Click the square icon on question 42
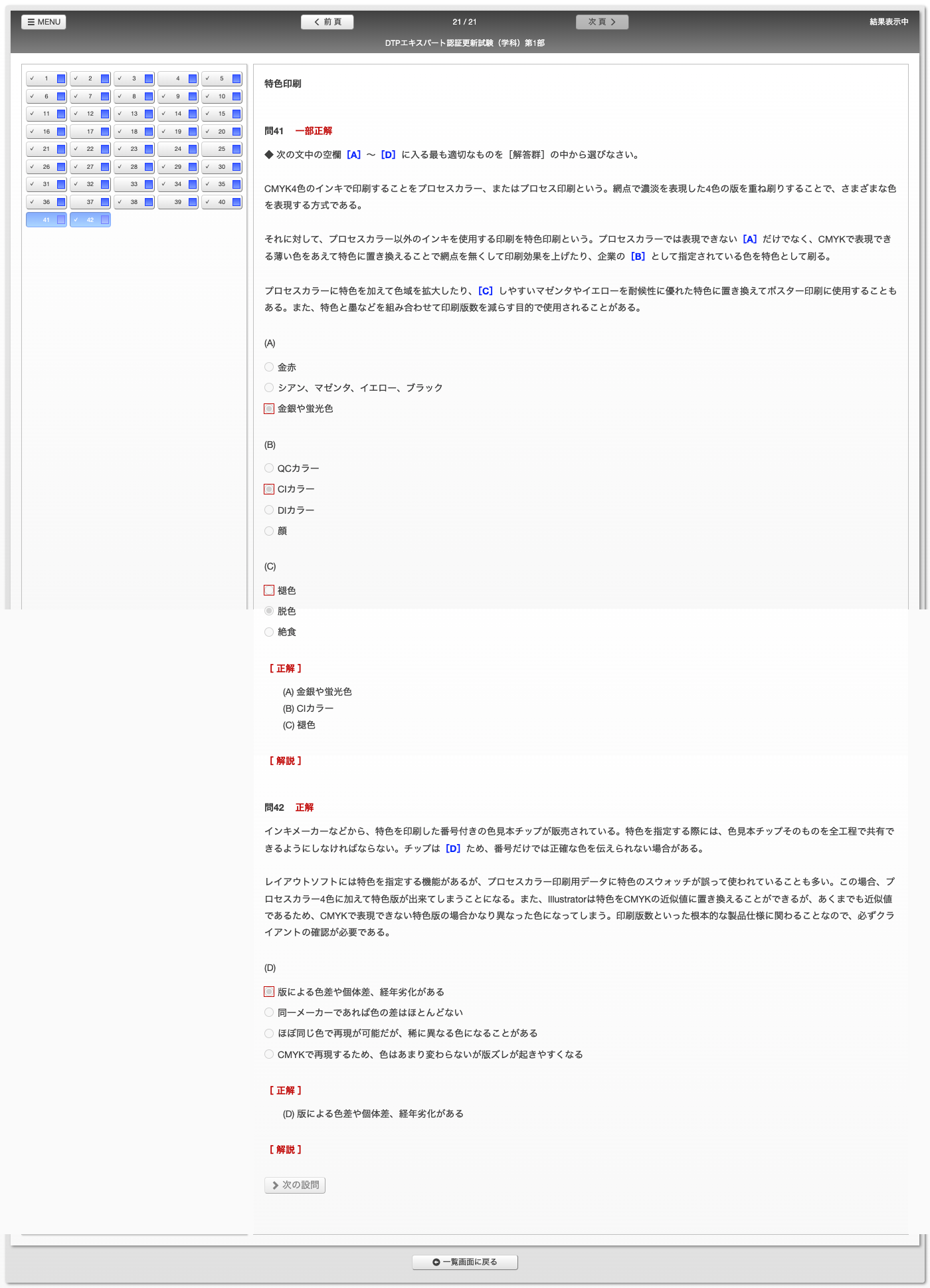Image resolution: width=930 pixels, height=1288 pixels. [105, 220]
